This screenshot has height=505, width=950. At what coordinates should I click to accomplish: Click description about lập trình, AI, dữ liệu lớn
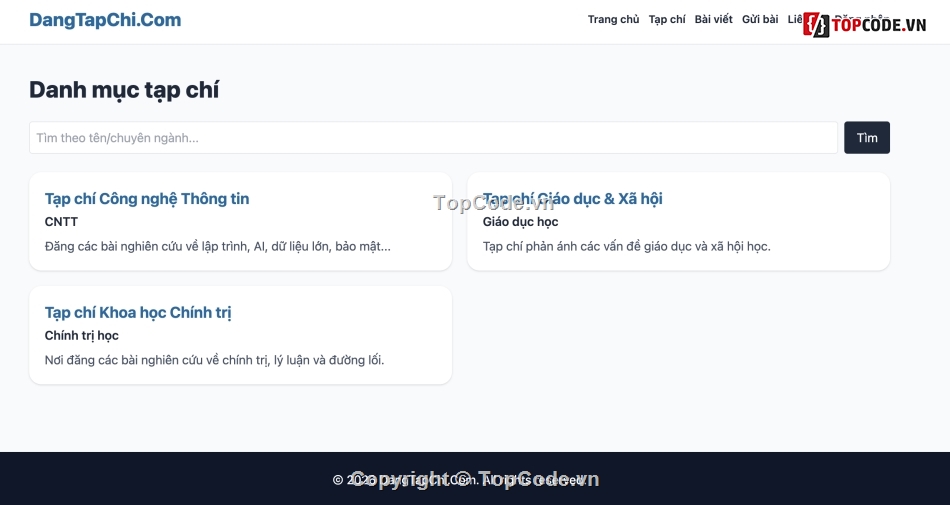click(218, 246)
